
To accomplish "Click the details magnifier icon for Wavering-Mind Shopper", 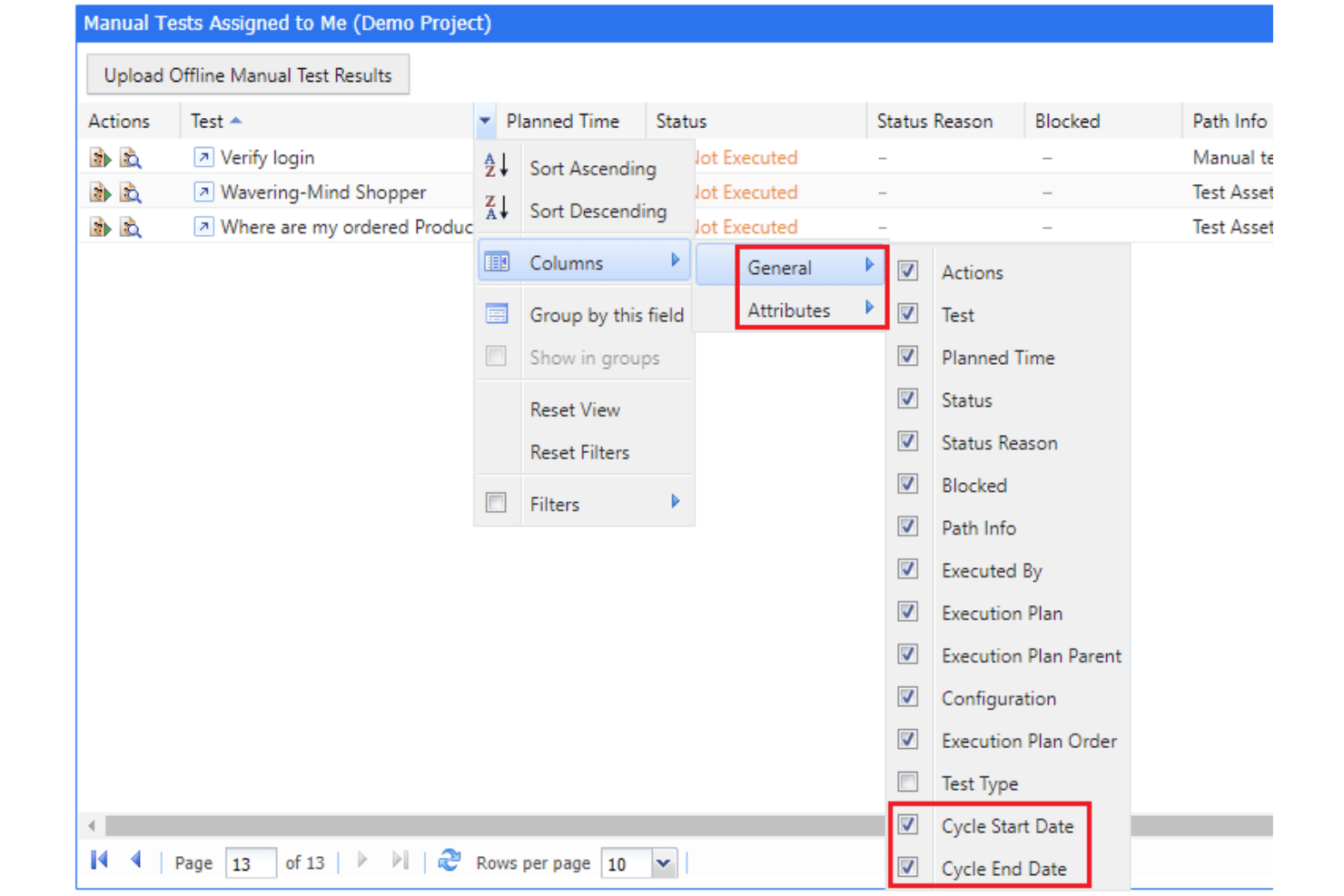I will tap(131, 193).
